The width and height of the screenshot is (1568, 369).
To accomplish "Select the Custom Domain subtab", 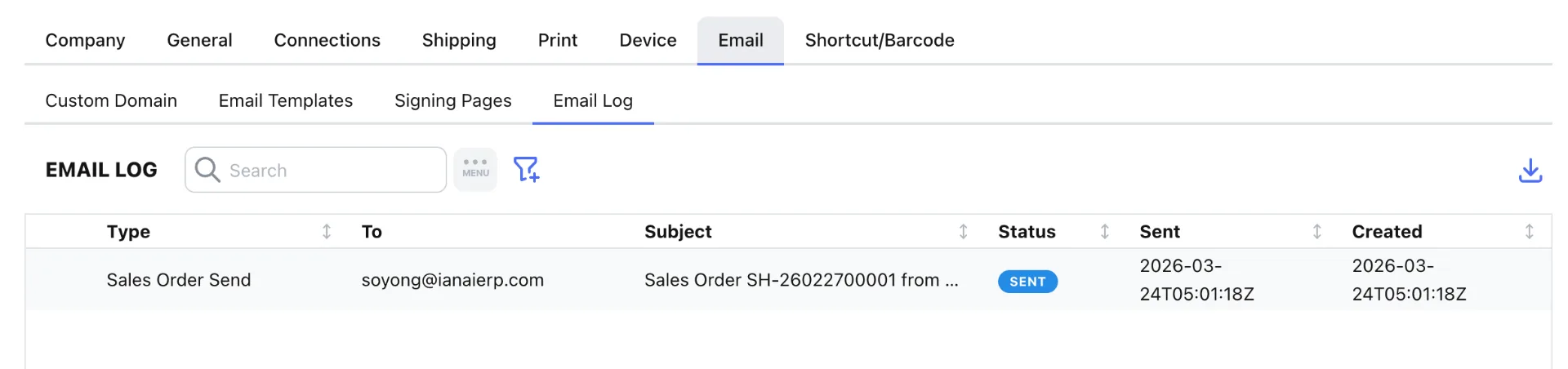I will 111,100.
